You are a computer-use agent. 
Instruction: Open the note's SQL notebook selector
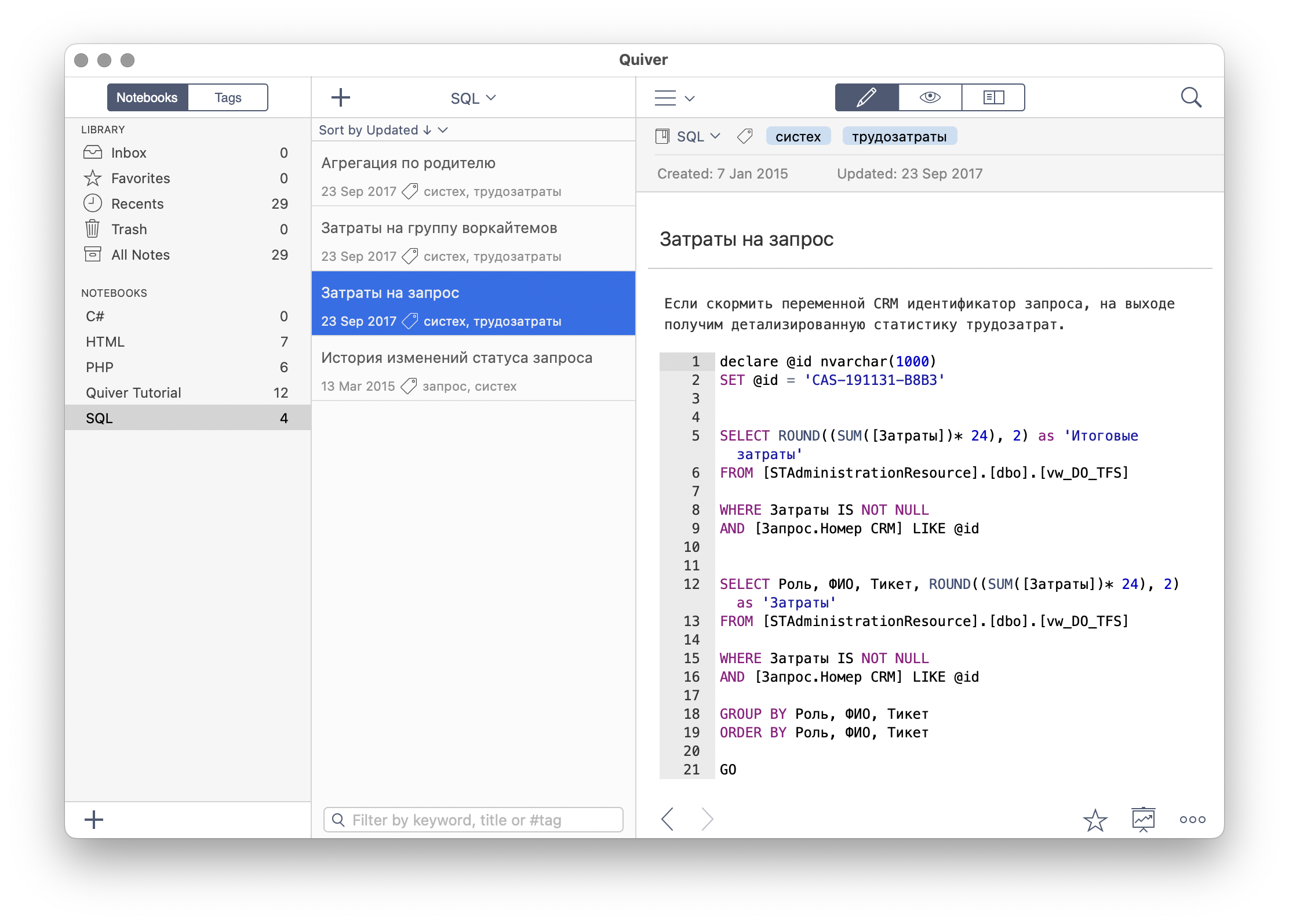[698, 136]
